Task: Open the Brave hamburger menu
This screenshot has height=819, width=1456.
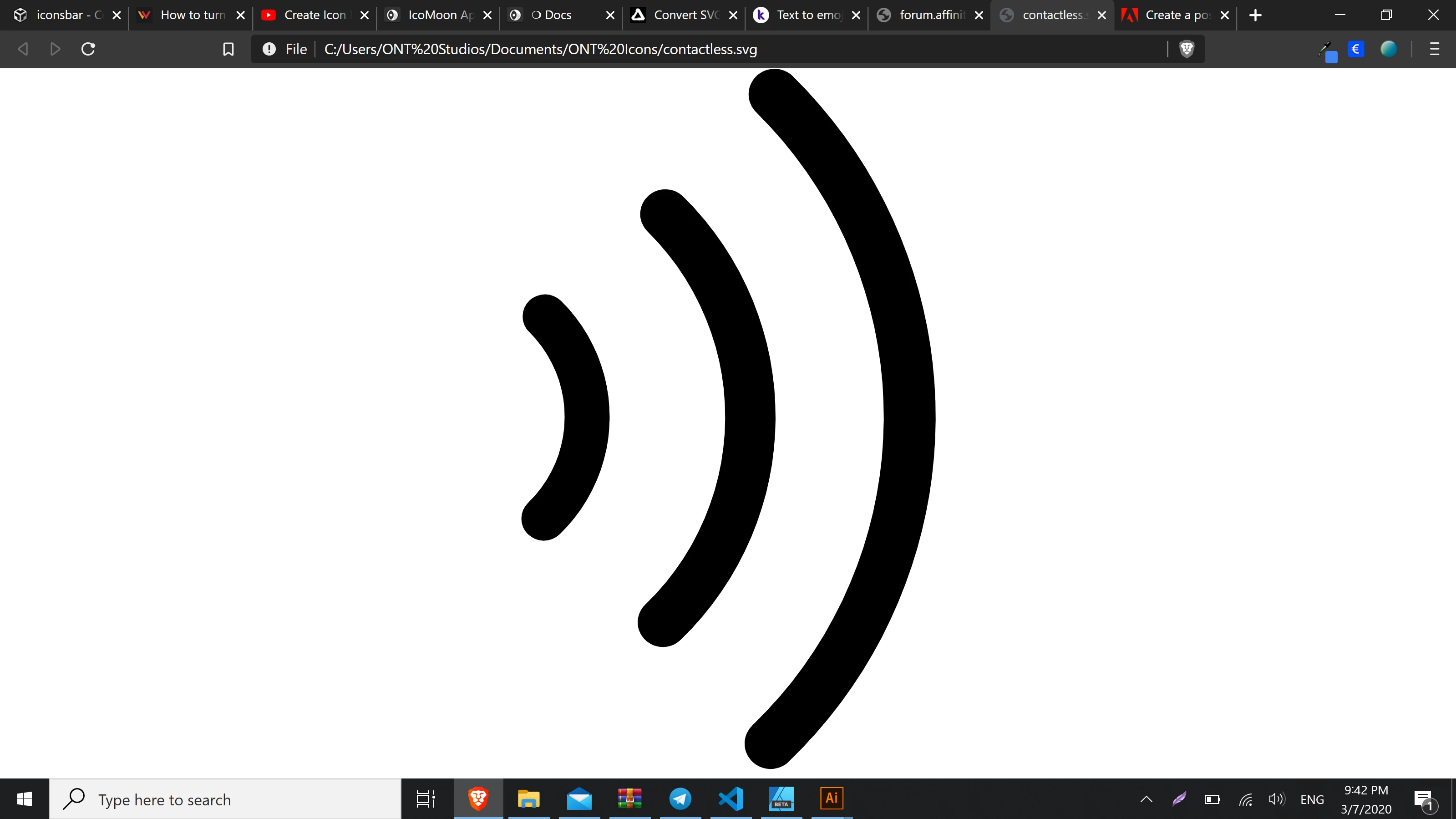Action: 1434,49
